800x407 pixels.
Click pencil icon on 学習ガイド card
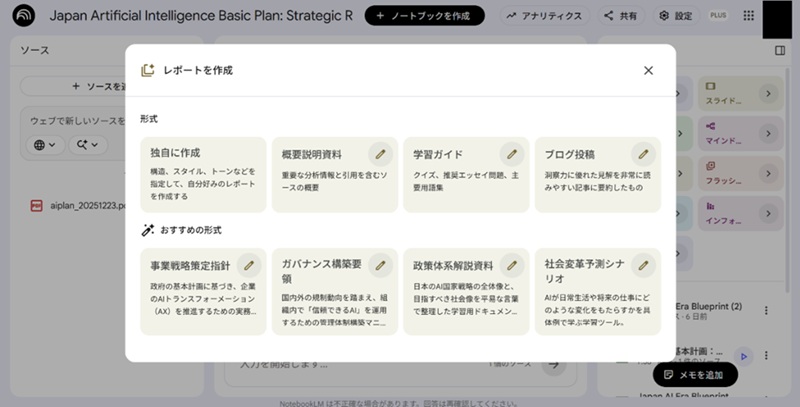point(512,154)
